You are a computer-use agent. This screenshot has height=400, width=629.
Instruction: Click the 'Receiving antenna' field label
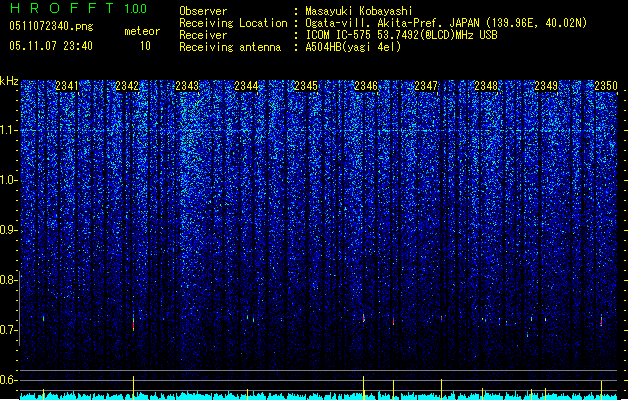(230, 47)
